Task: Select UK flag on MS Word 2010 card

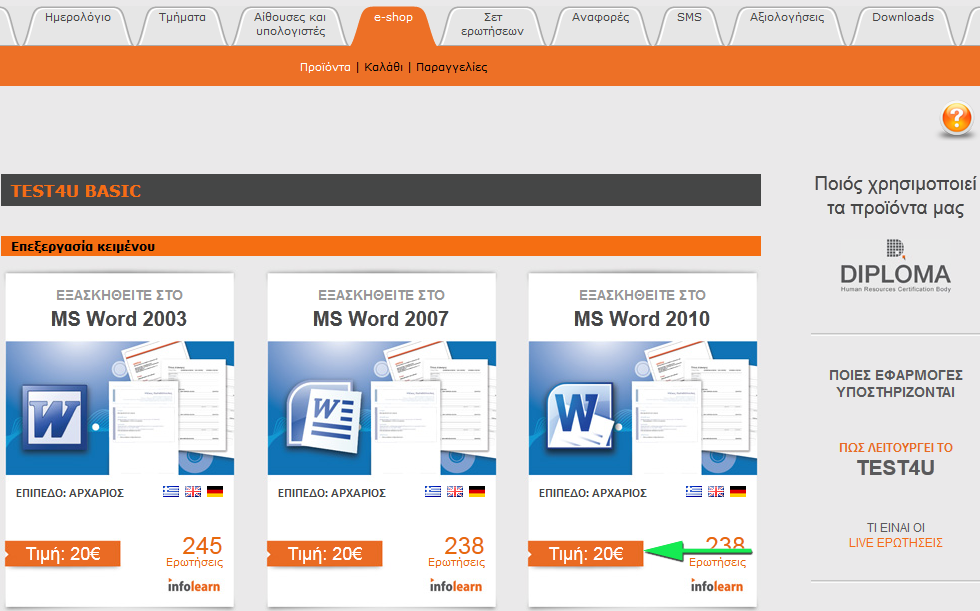Action: 716,492
